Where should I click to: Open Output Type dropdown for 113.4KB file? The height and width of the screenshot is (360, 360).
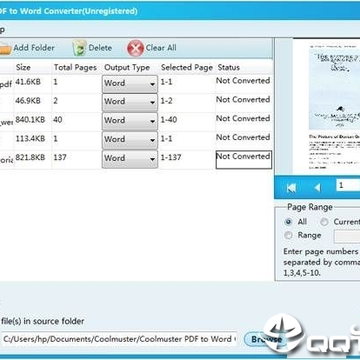click(130, 139)
